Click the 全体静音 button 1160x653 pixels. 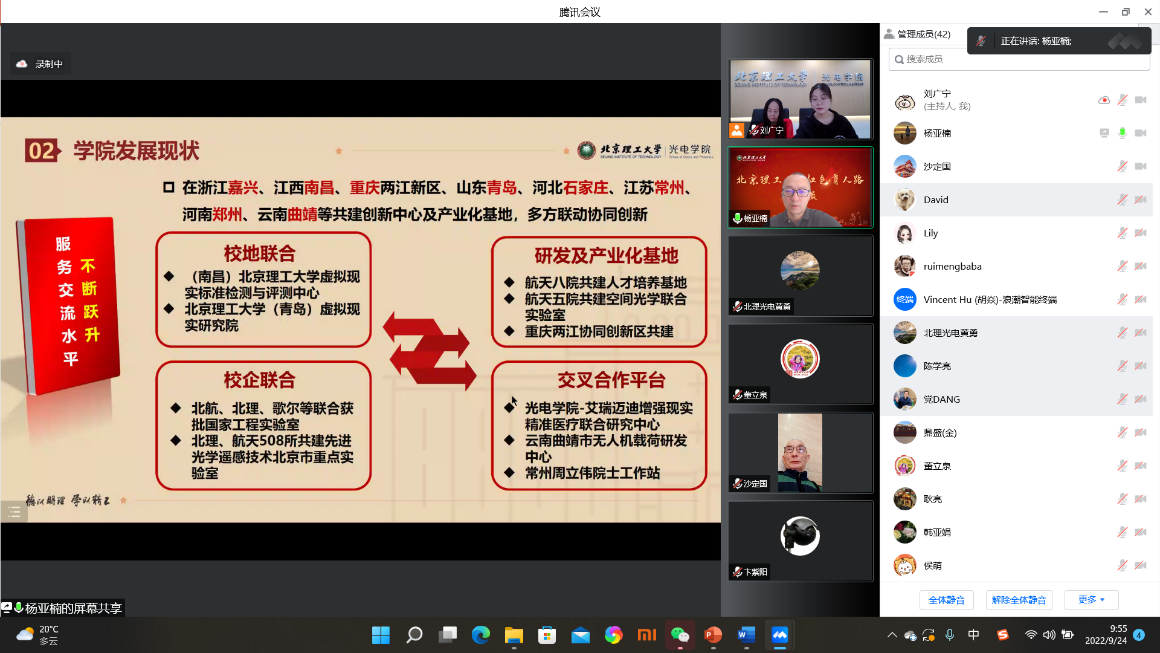pyautogui.click(x=946, y=600)
